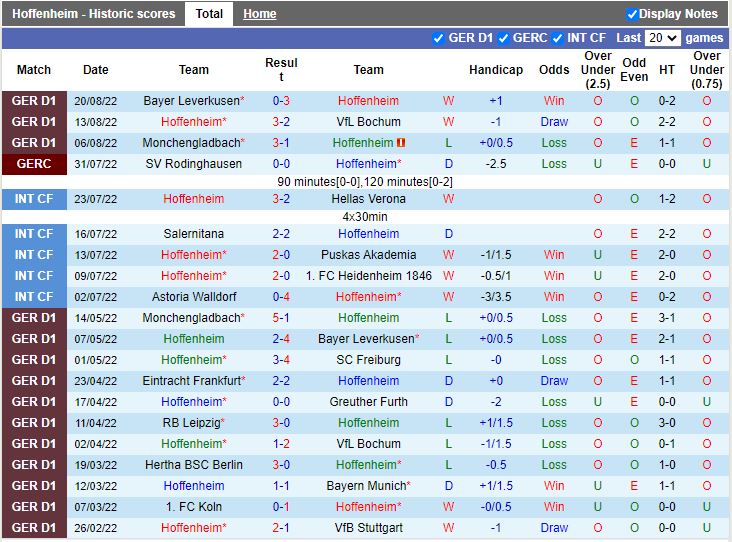Open 1. FC Heidenheim 1846 link
The height and width of the screenshot is (542, 732).
click(368, 276)
